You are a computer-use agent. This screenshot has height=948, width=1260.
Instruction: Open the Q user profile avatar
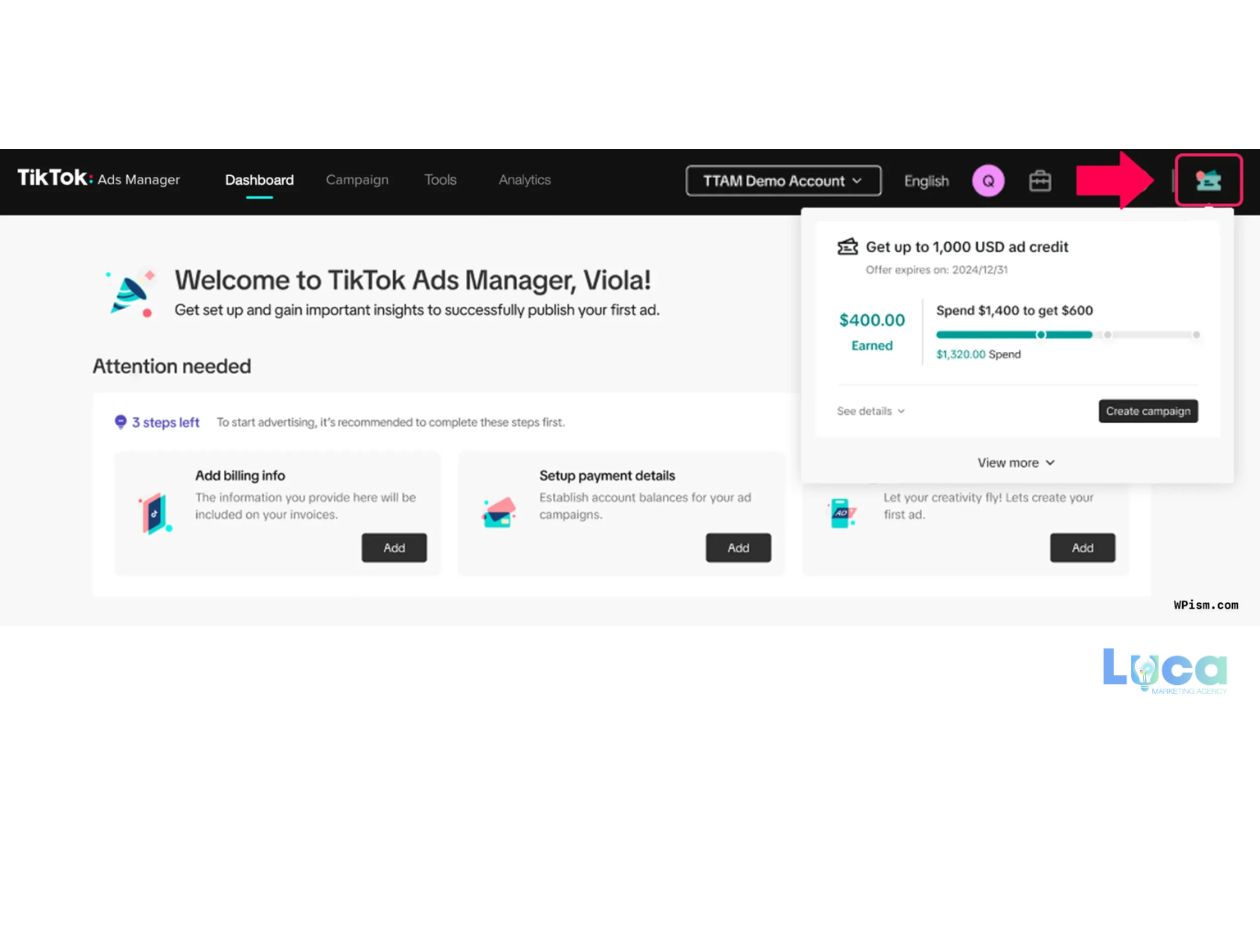click(x=988, y=181)
